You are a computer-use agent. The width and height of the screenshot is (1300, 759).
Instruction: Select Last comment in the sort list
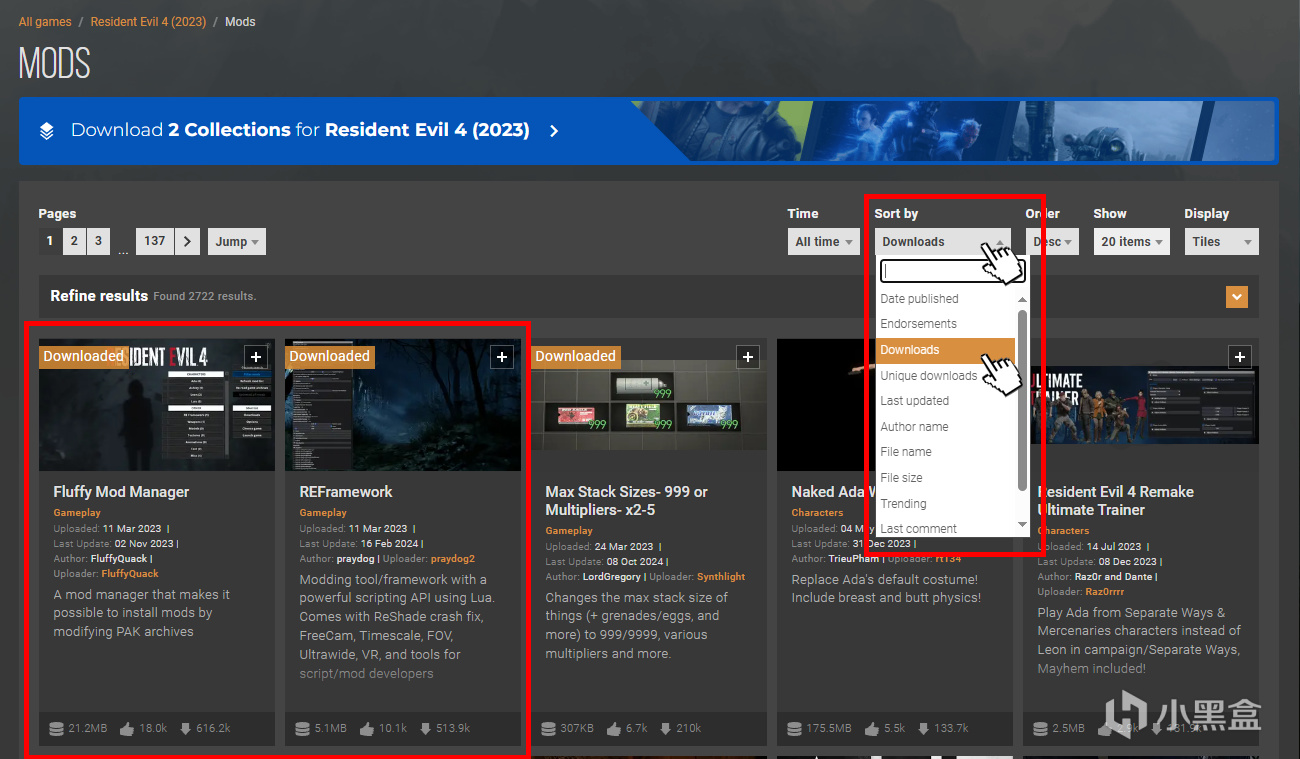(x=946, y=528)
